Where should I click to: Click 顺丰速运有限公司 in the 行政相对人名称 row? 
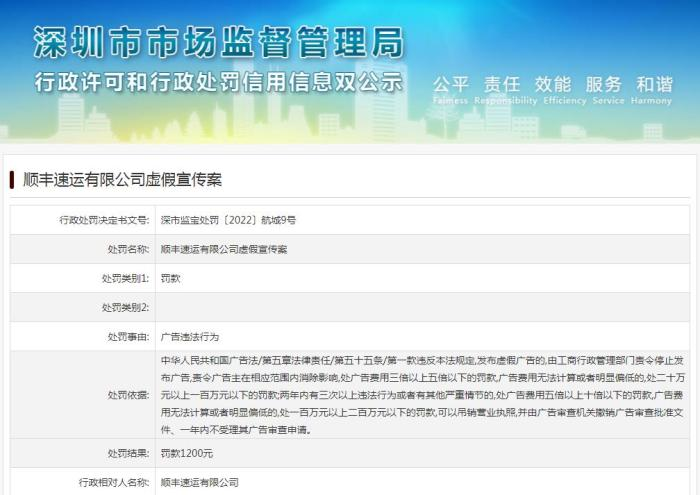pos(200,482)
